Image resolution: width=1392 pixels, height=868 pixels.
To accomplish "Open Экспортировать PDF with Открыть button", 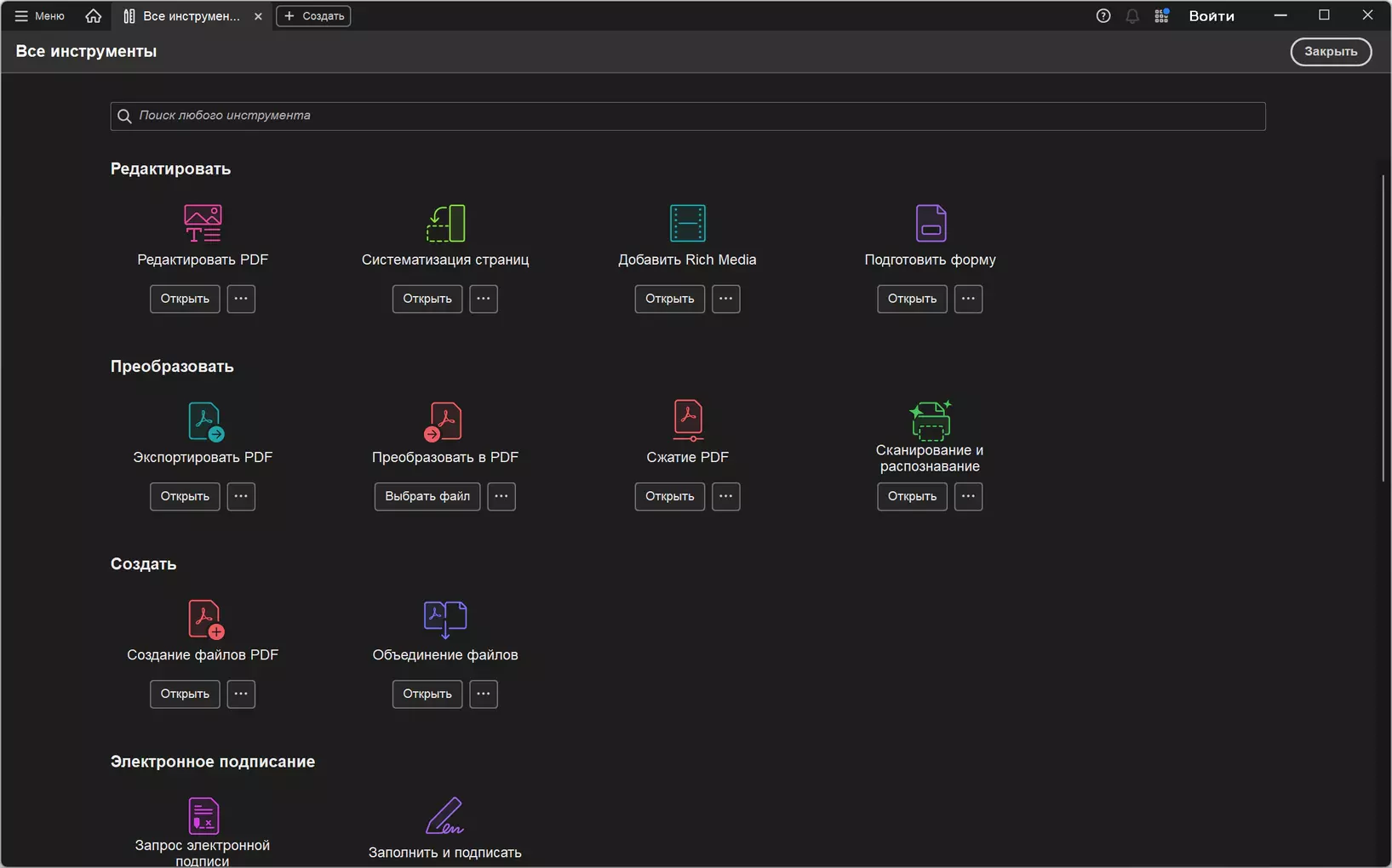I will [185, 496].
